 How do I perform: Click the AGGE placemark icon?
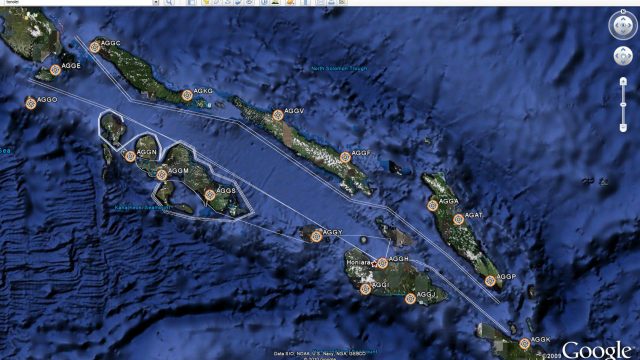pyautogui.click(x=56, y=70)
